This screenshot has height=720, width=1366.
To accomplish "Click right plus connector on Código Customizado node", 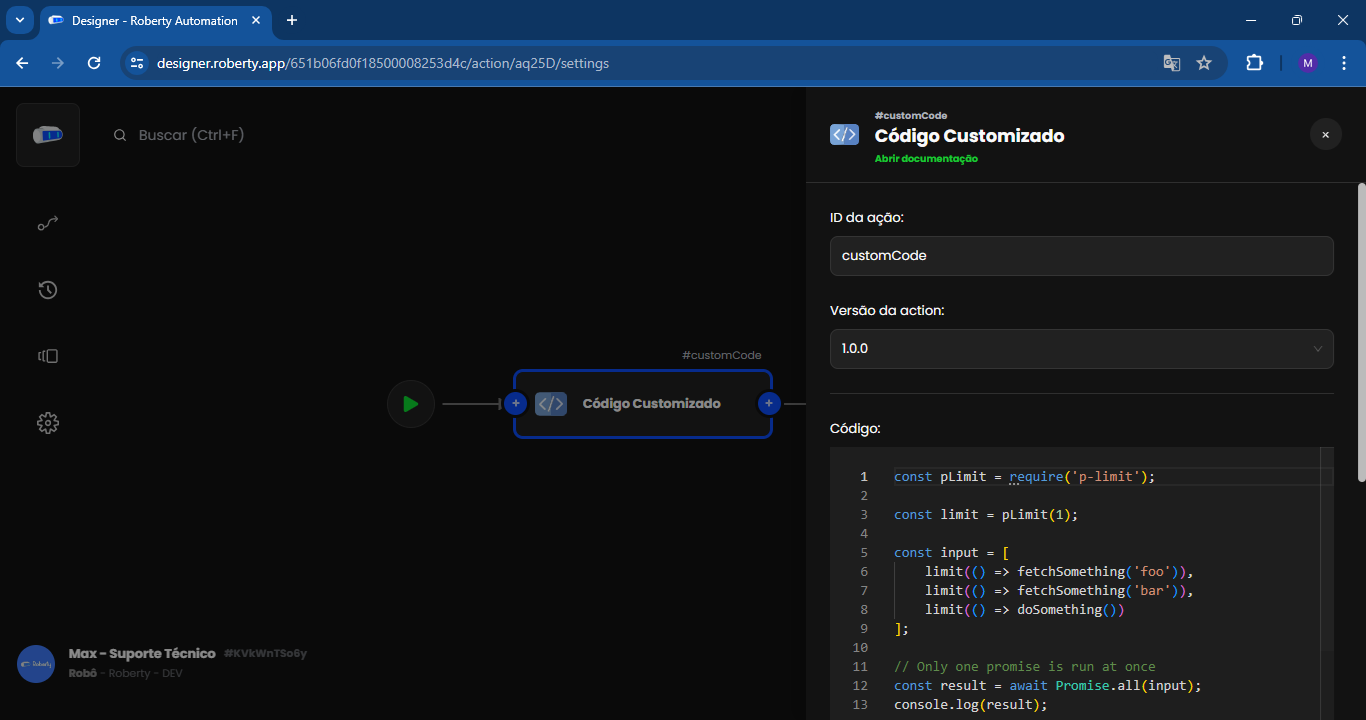I will coord(769,404).
